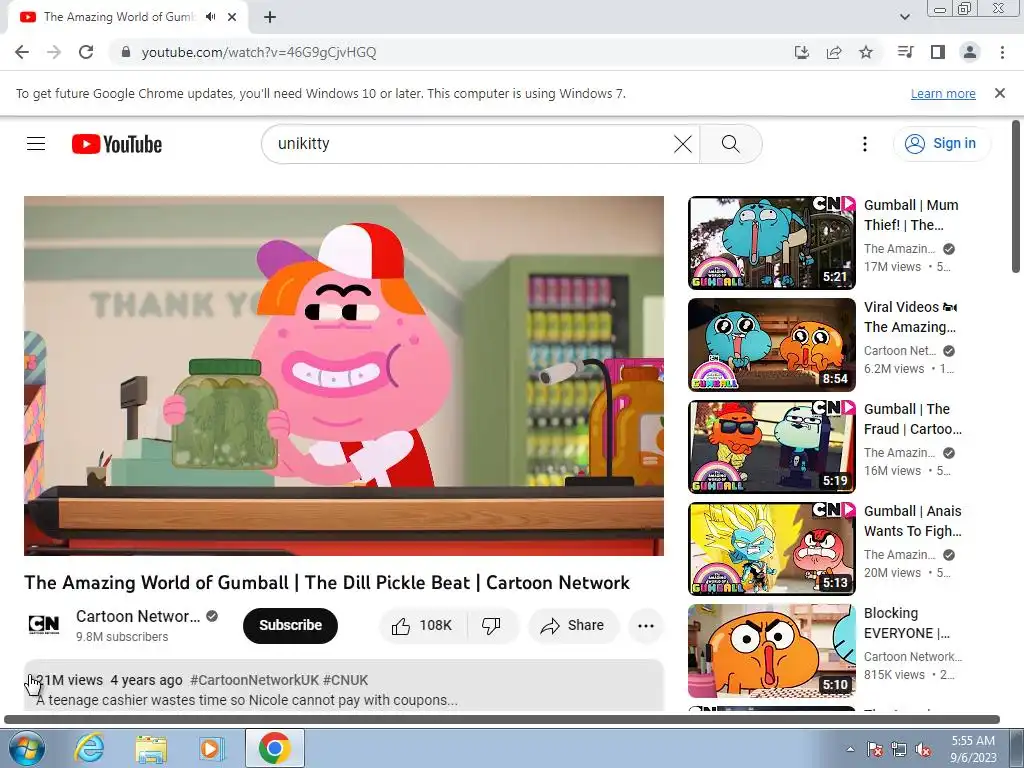Reload the page with refresh icon
Screen dimensions: 1024x768
pyautogui.click(x=86, y=52)
